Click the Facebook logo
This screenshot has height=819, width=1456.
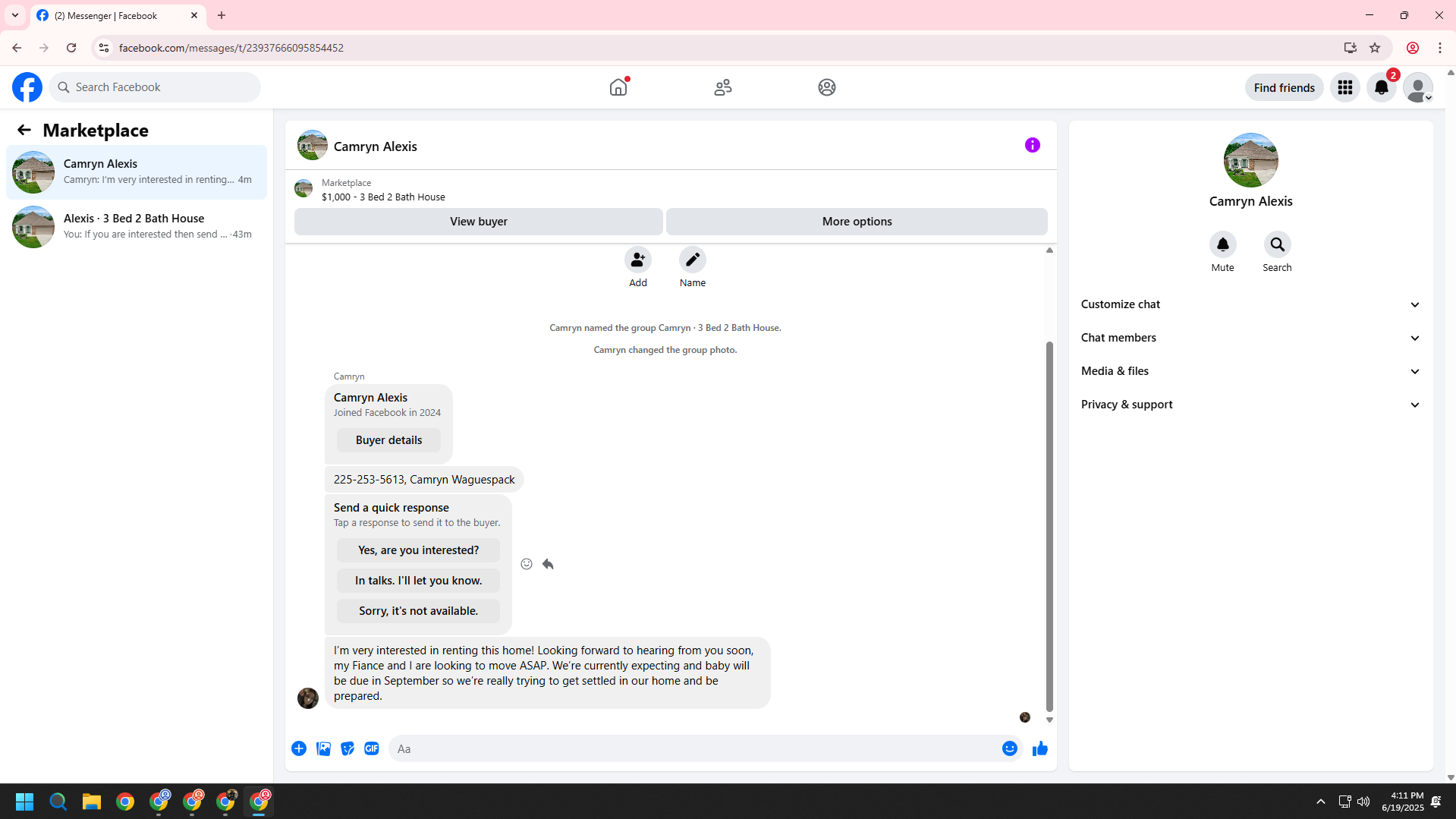coord(27,87)
